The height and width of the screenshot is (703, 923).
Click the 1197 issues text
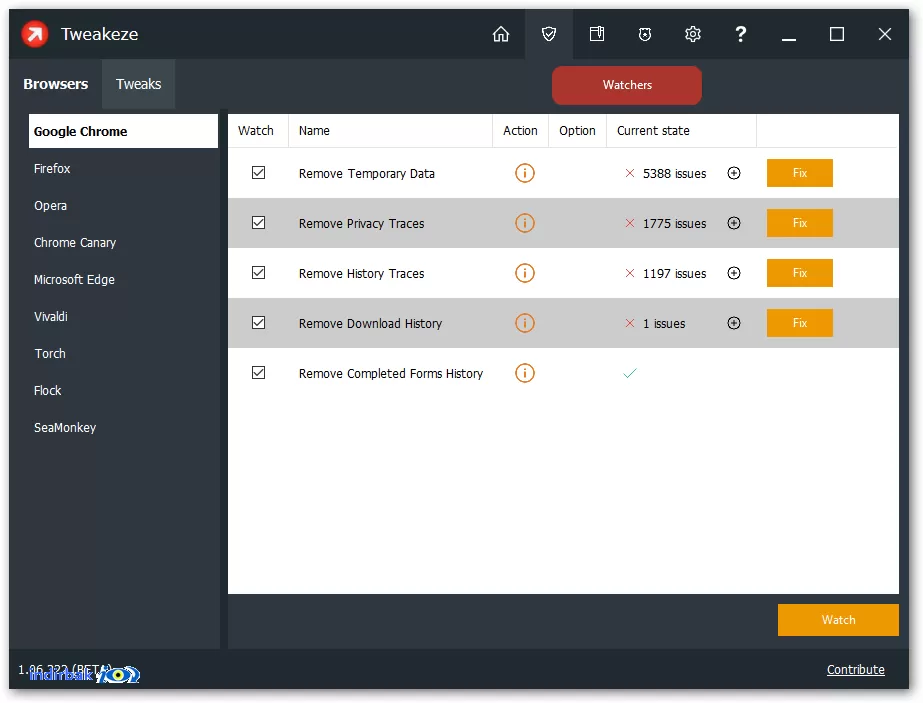[675, 274]
